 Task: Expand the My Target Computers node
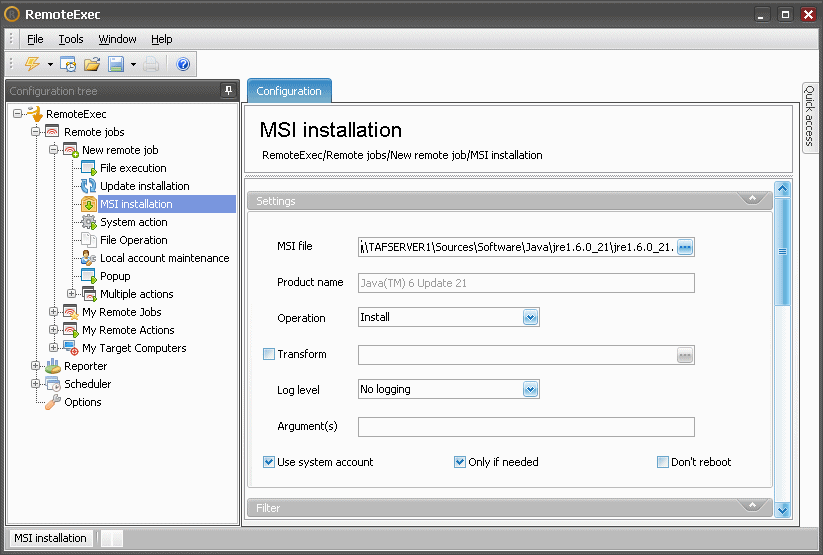[x=53, y=348]
